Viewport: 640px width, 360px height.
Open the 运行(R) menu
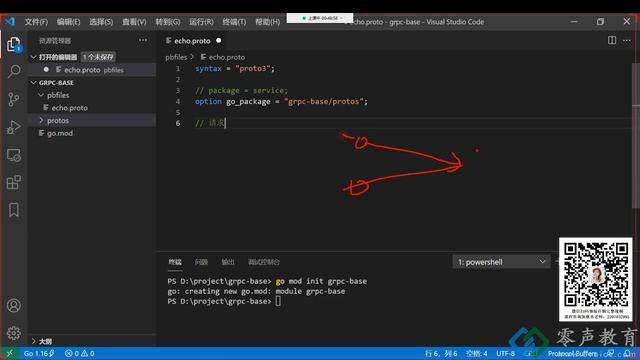pyautogui.click(x=201, y=22)
